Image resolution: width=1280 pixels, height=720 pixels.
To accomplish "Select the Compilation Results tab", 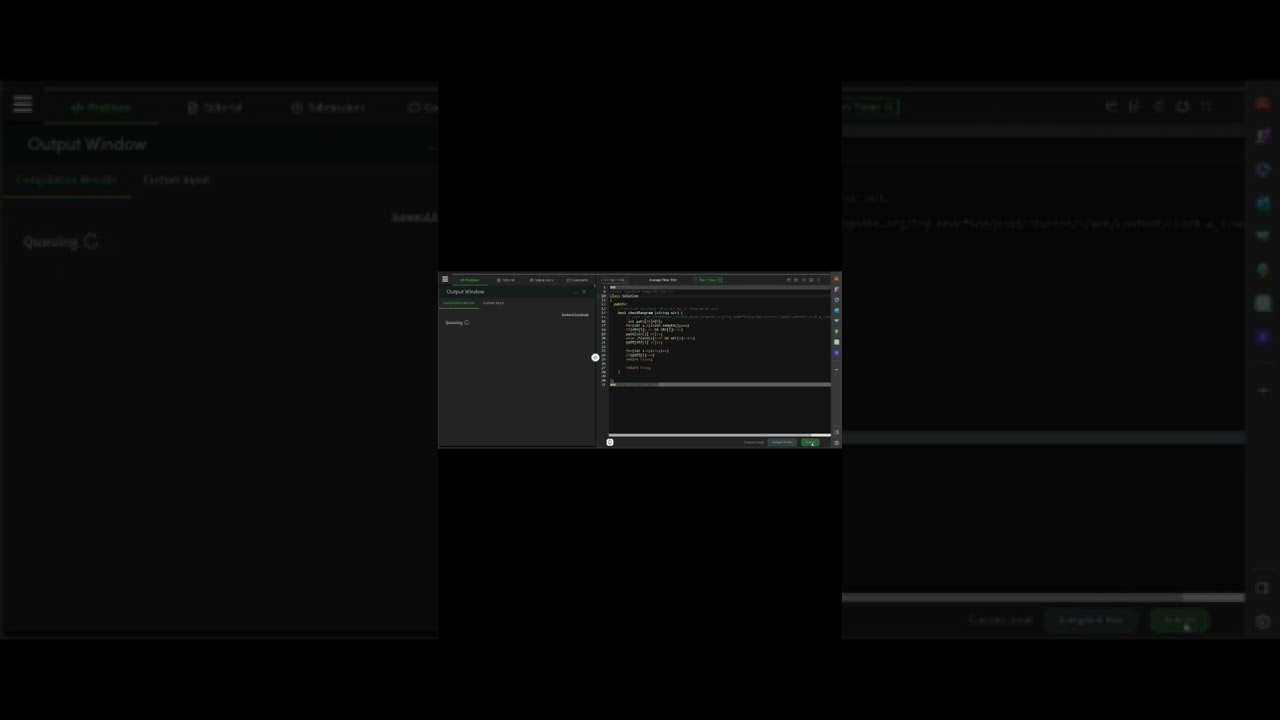I will point(459,303).
